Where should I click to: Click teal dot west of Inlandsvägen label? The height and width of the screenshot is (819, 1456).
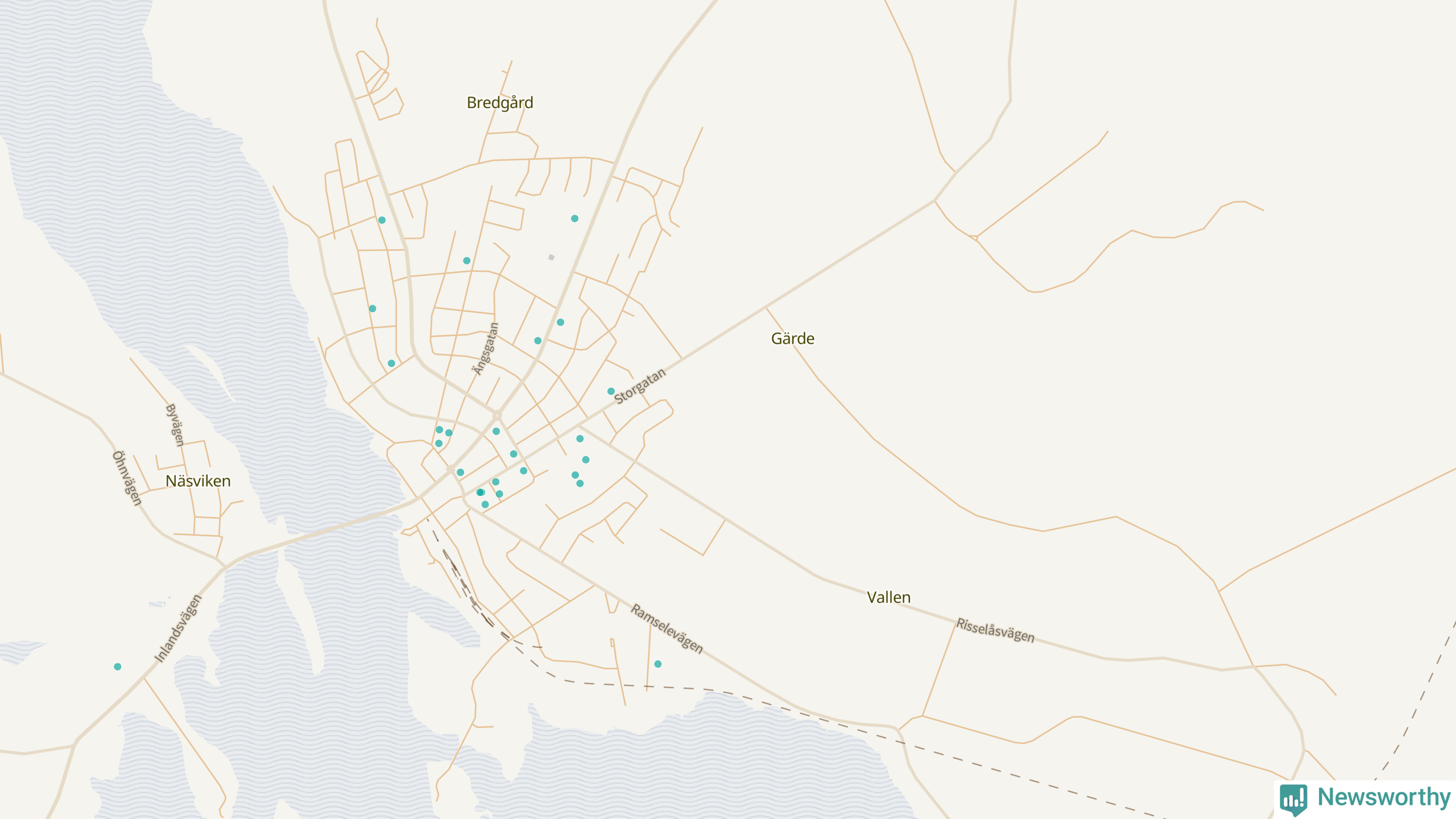(x=117, y=667)
